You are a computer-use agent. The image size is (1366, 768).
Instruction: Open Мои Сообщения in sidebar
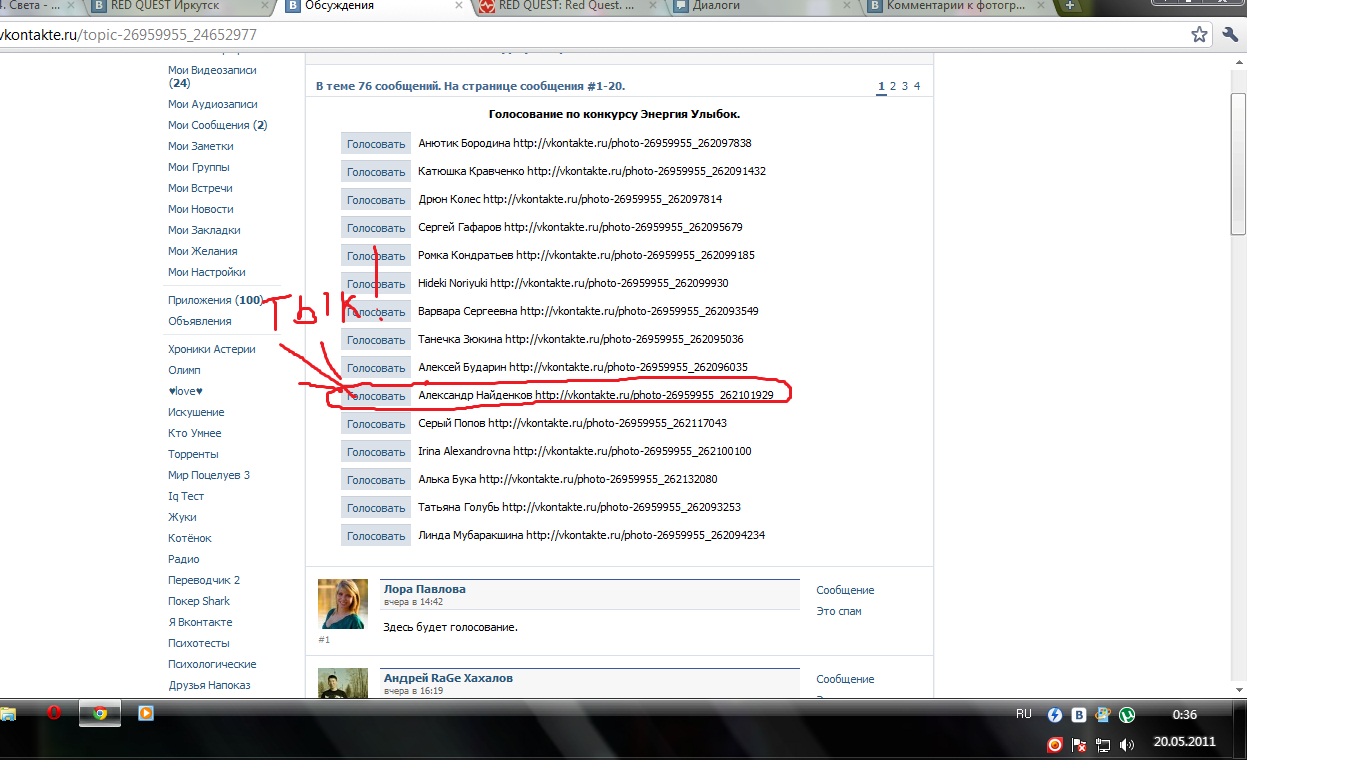coord(217,125)
